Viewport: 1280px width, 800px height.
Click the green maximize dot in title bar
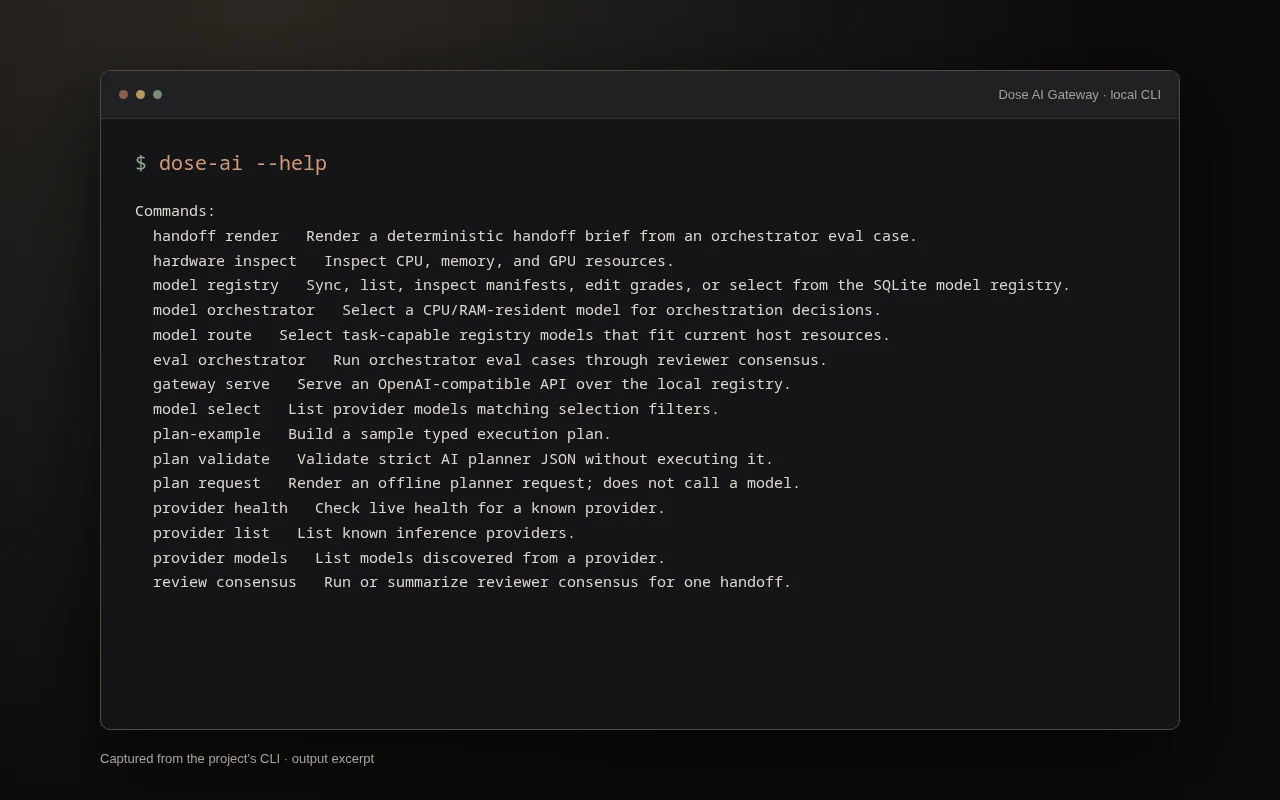click(x=157, y=95)
